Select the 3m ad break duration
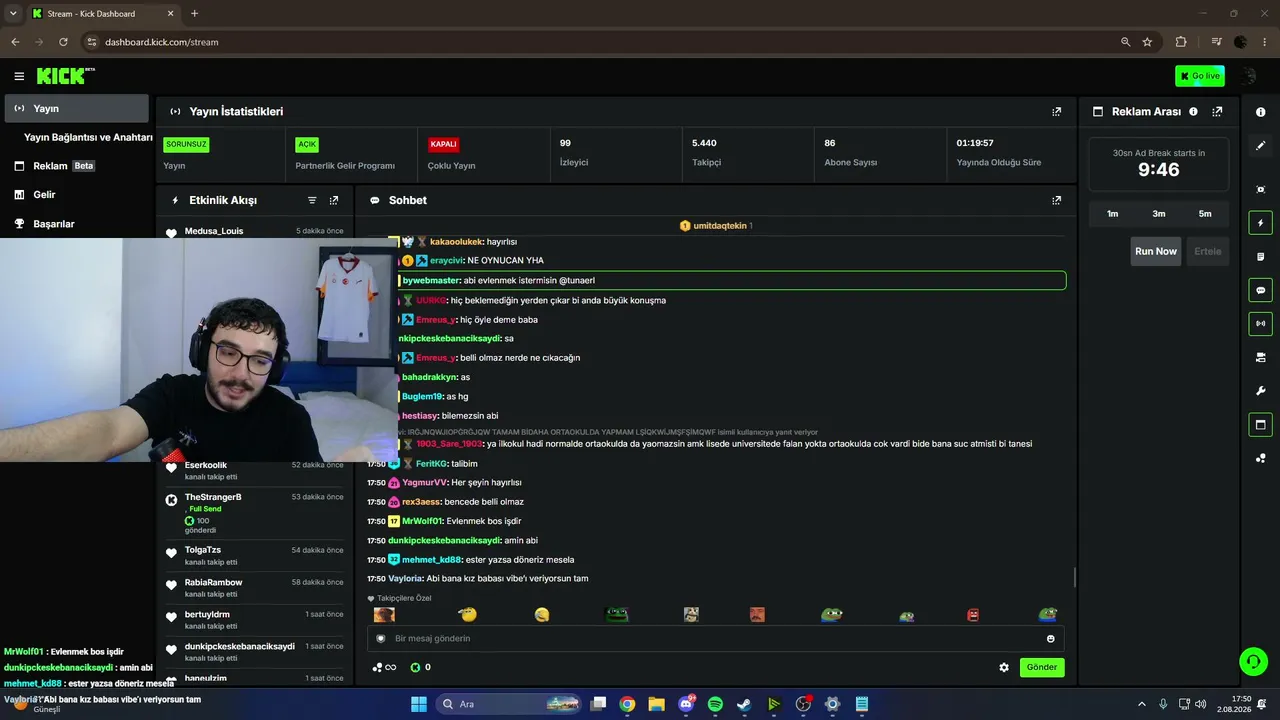The width and height of the screenshot is (1280, 720). [x=1158, y=214]
